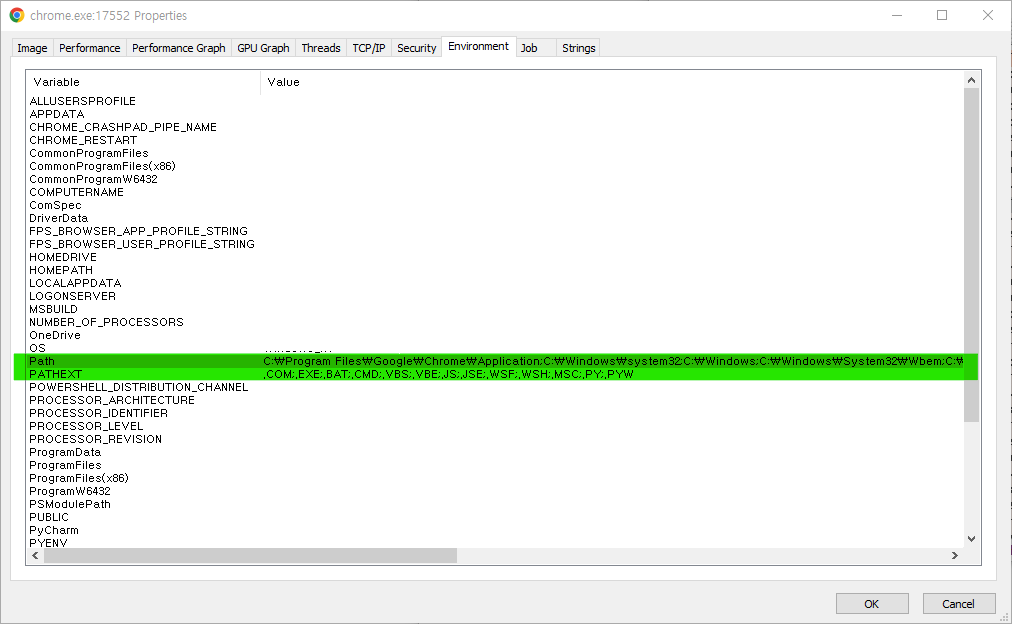
Task: Open the Performance Graph tab
Action: point(179,48)
